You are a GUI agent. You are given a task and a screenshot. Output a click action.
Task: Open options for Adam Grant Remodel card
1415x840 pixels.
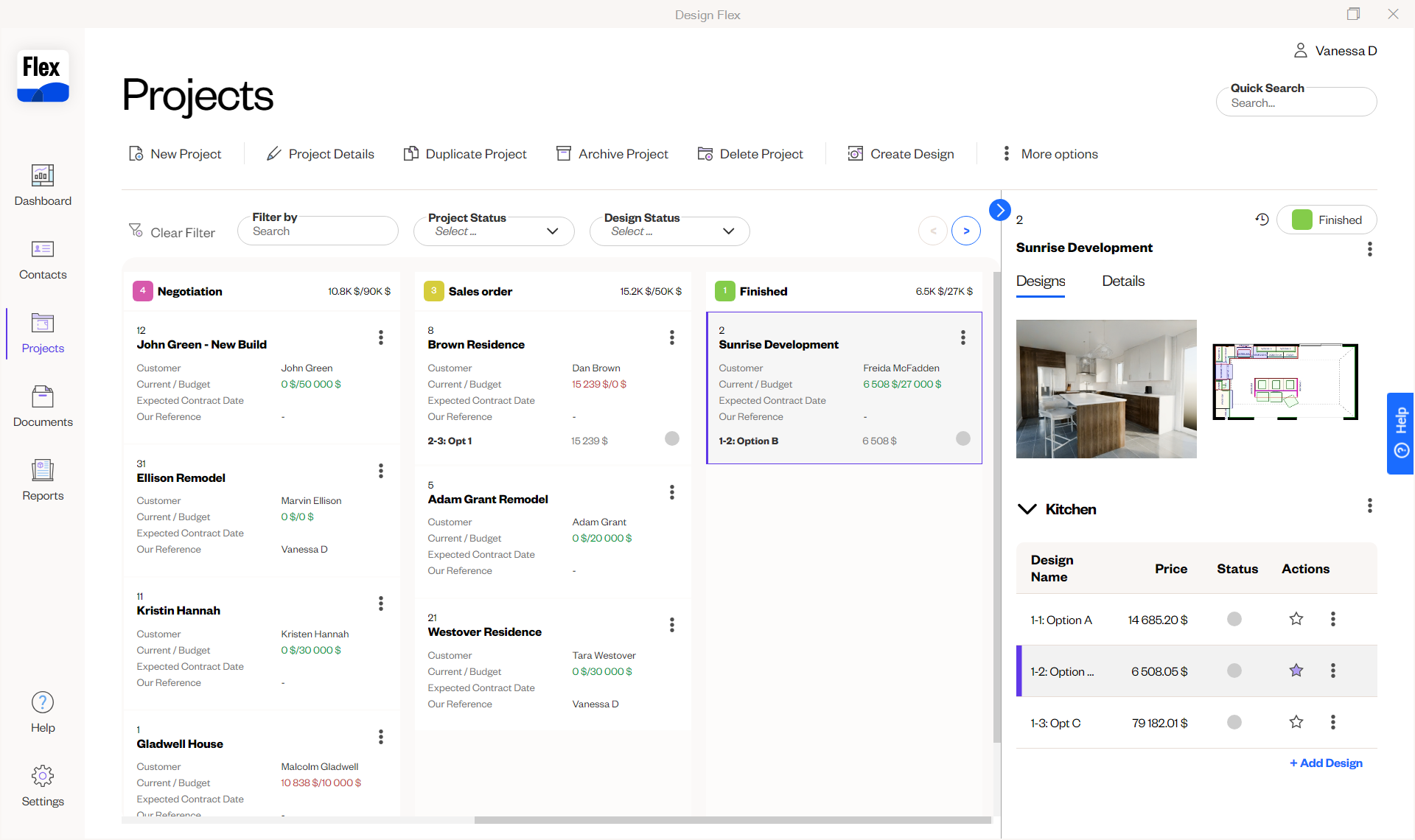click(x=672, y=492)
